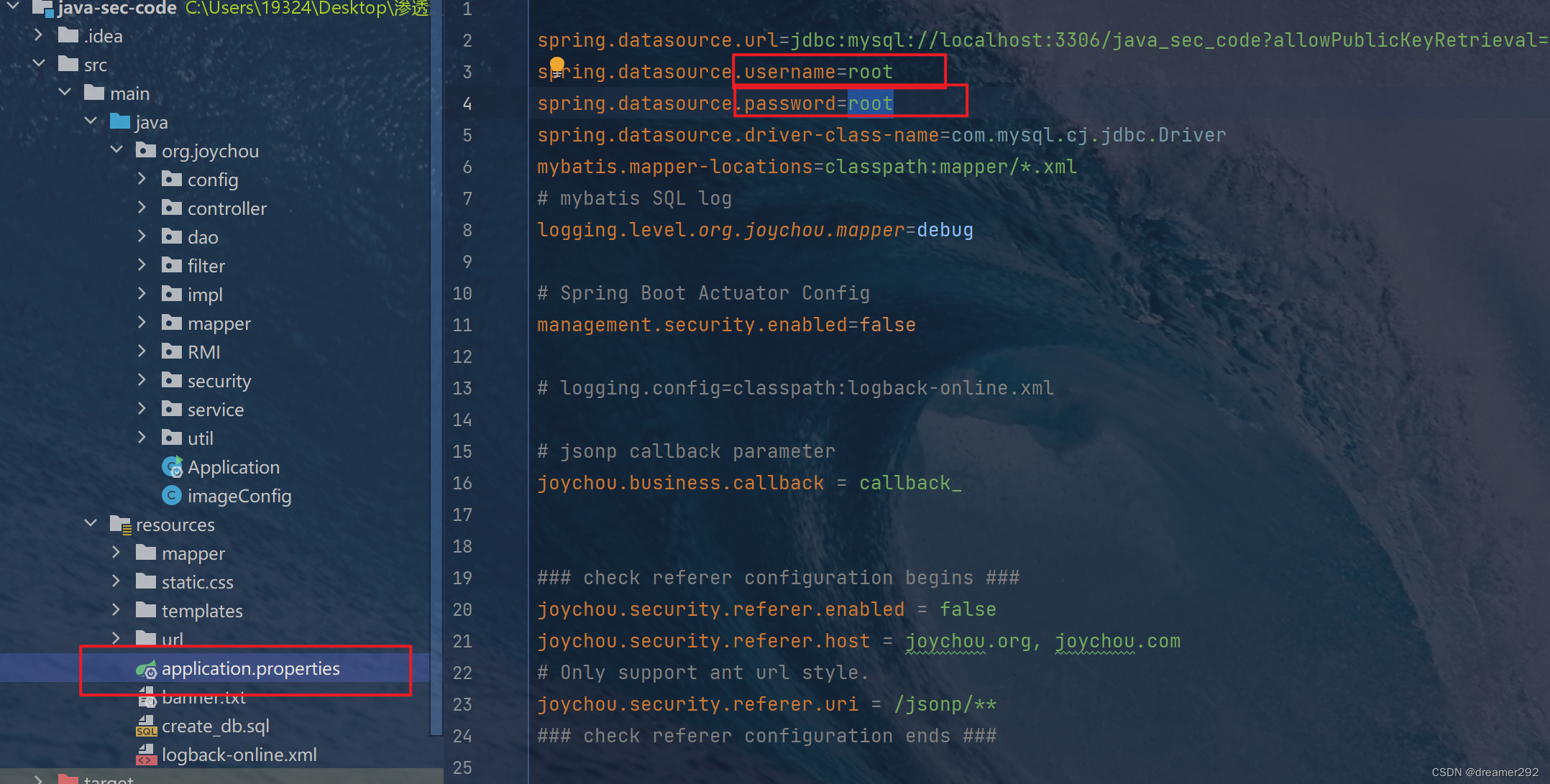Viewport: 1550px width, 784px height.
Task: Collapse the src folder
Action: (39, 64)
